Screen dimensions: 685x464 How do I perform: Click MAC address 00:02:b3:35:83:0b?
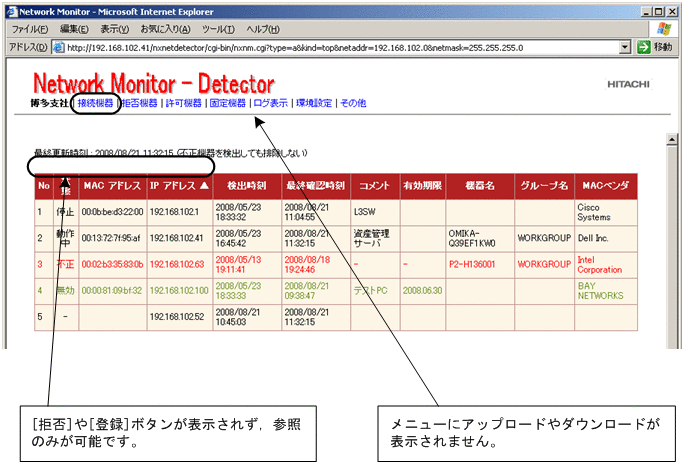[x=113, y=265]
